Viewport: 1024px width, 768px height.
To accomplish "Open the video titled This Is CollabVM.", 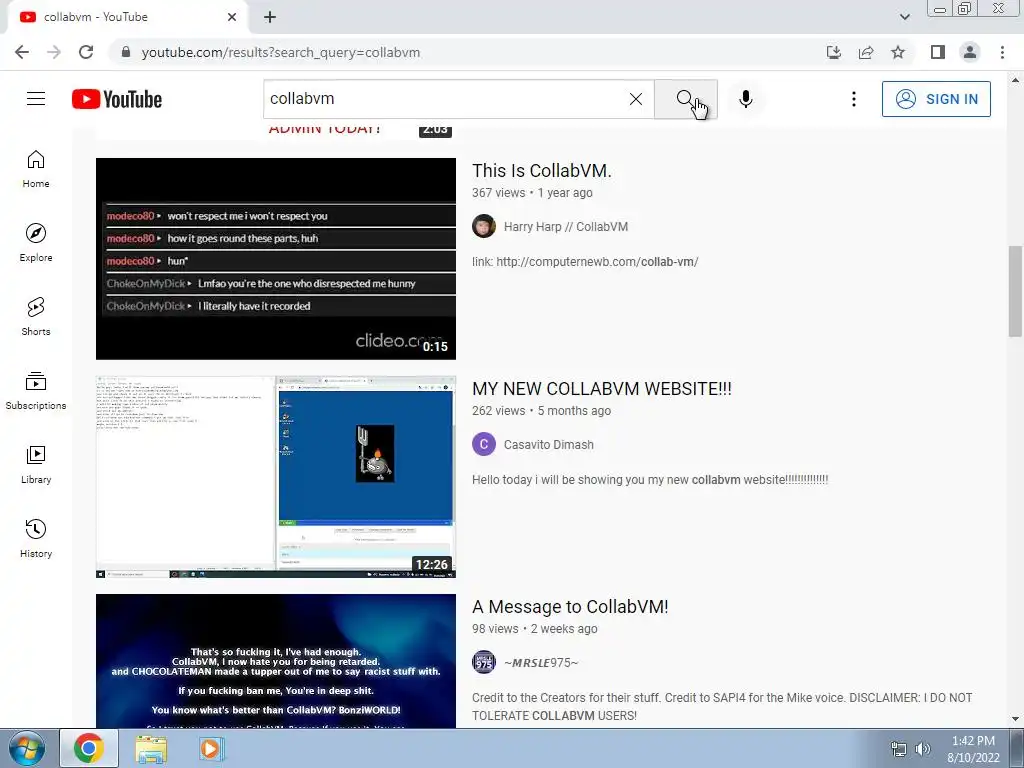I will [x=542, y=170].
